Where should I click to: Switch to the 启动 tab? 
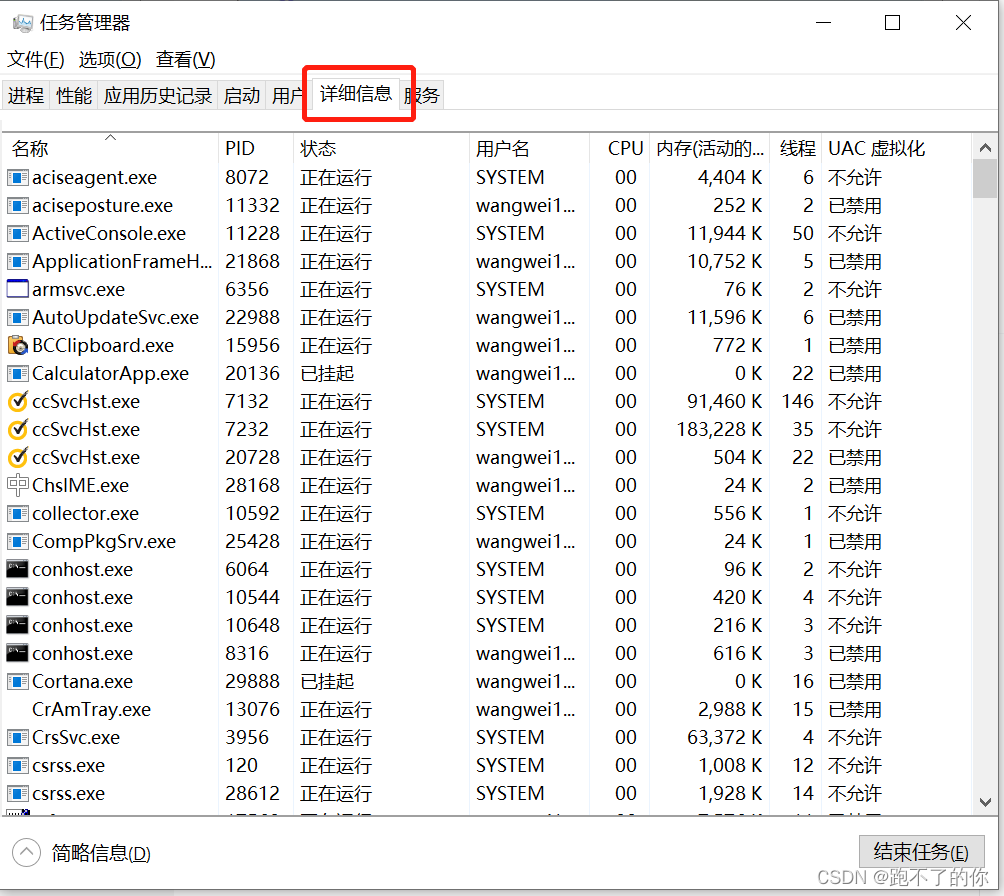click(242, 95)
